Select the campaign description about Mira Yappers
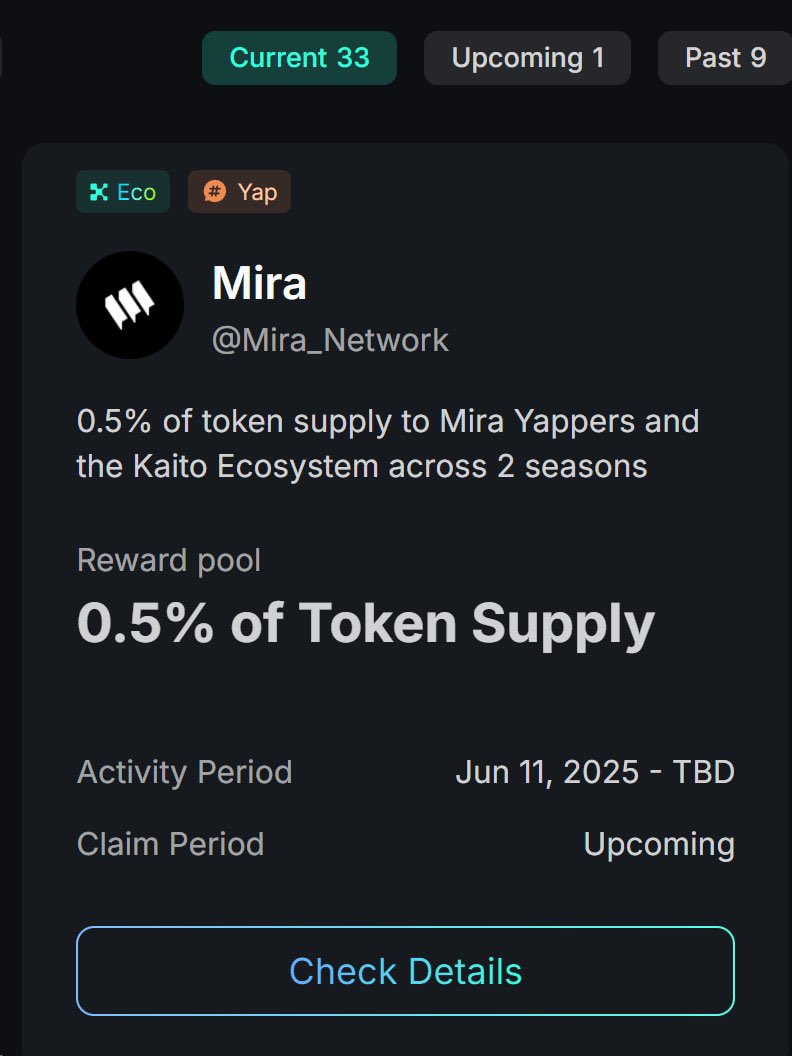The height and width of the screenshot is (1056, 792). pos(388,444)
